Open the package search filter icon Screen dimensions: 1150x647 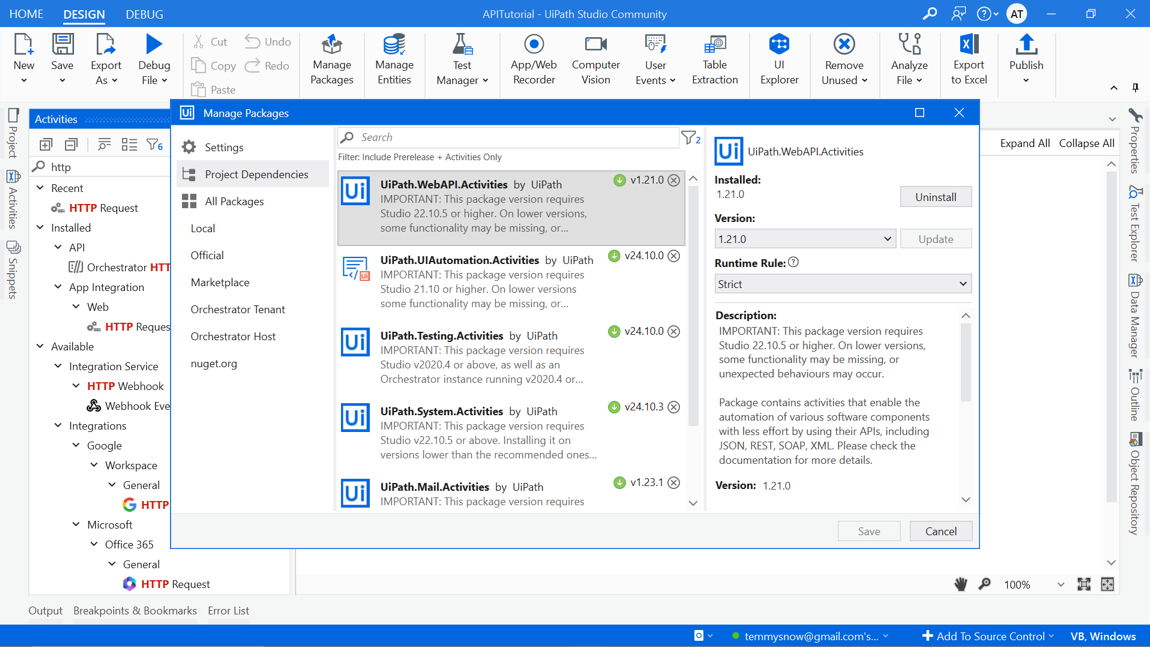pyautogui.click(x=689, y=138)
